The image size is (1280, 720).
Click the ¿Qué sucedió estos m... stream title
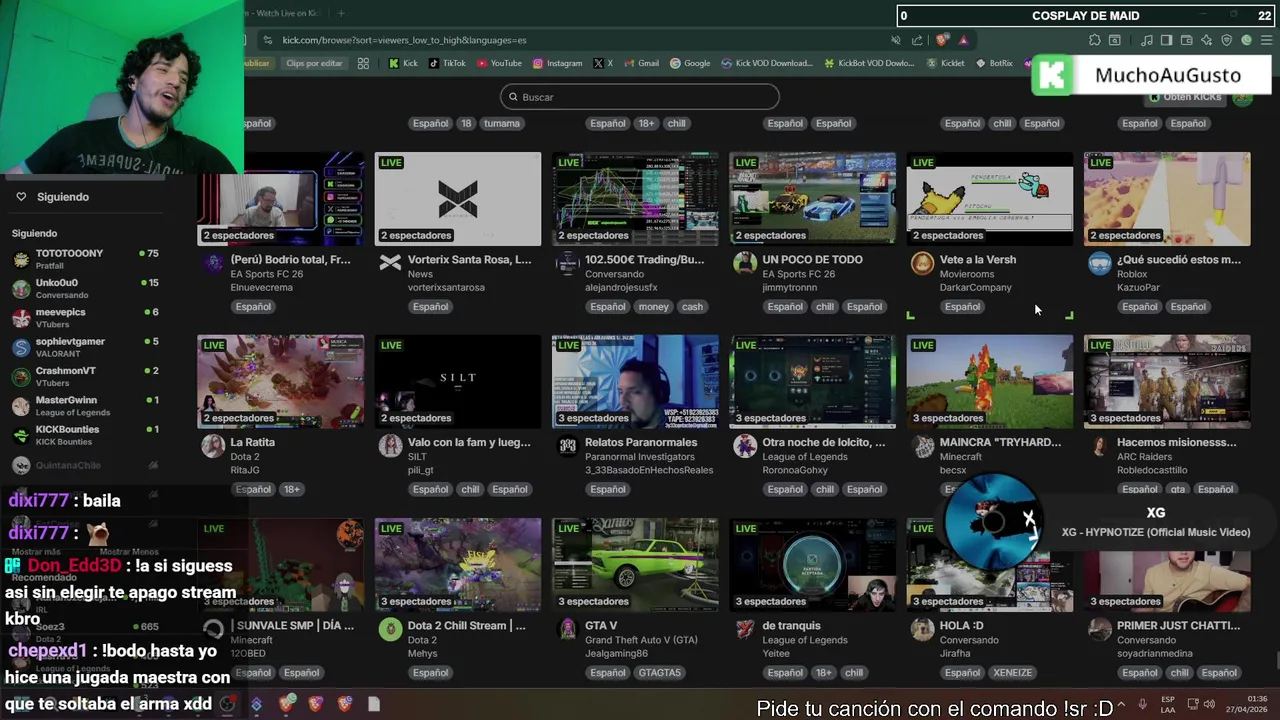[1179, 260]
